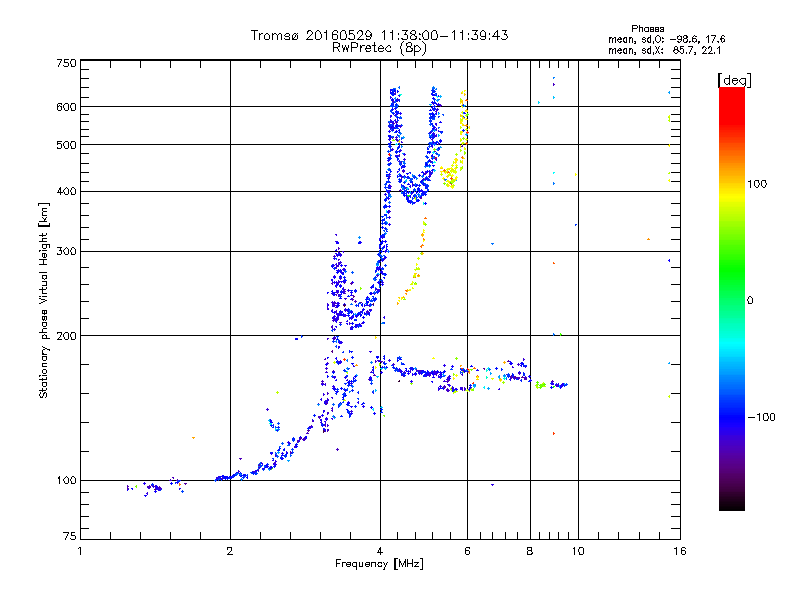Click the y-axis tick label '750'

66,63
